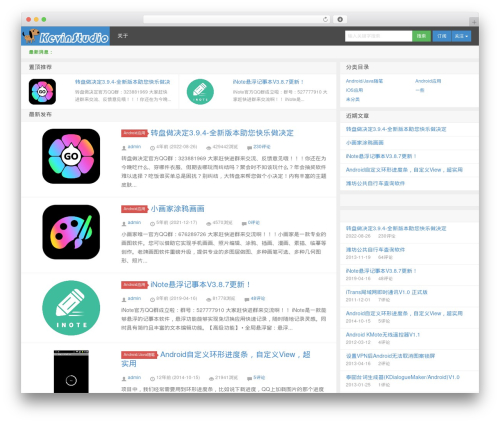Open the 48评论 comments link under iNote post
The width and height of the screenshot is (500, 423).
coord(258,298)
